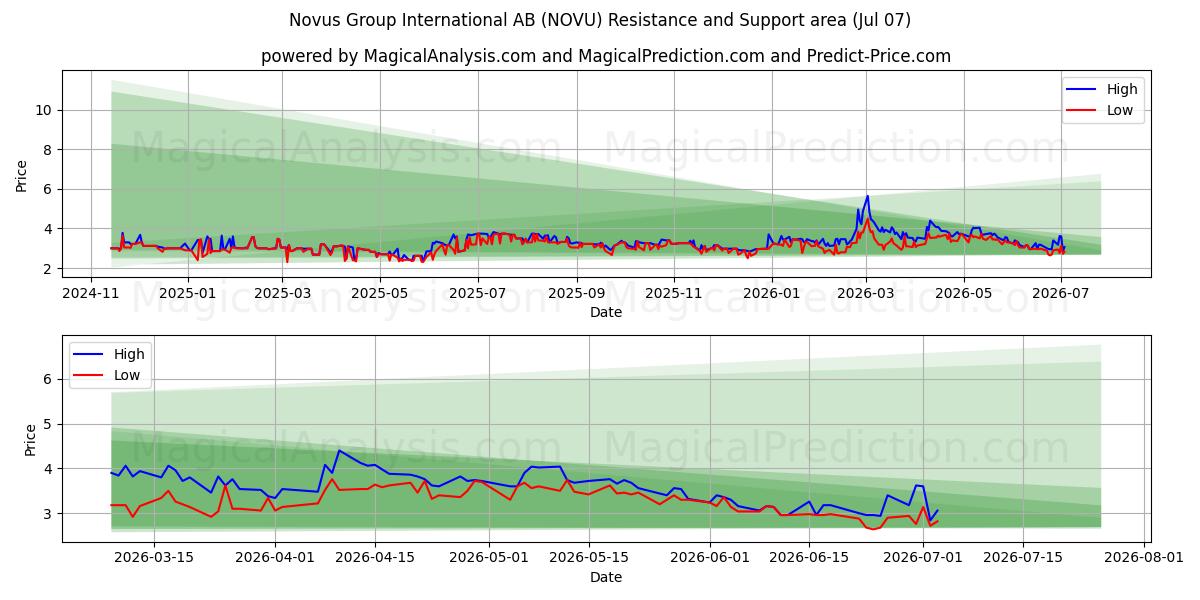This screenshot has height=600, width=1200.
Task: Click the '5' y-axis tick in bottom chart
Action: click(x=50, y=424)
